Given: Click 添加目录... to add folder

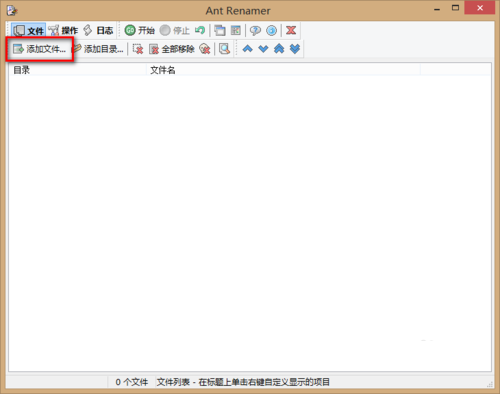Looking at the screenshot, I should (98, 49).
